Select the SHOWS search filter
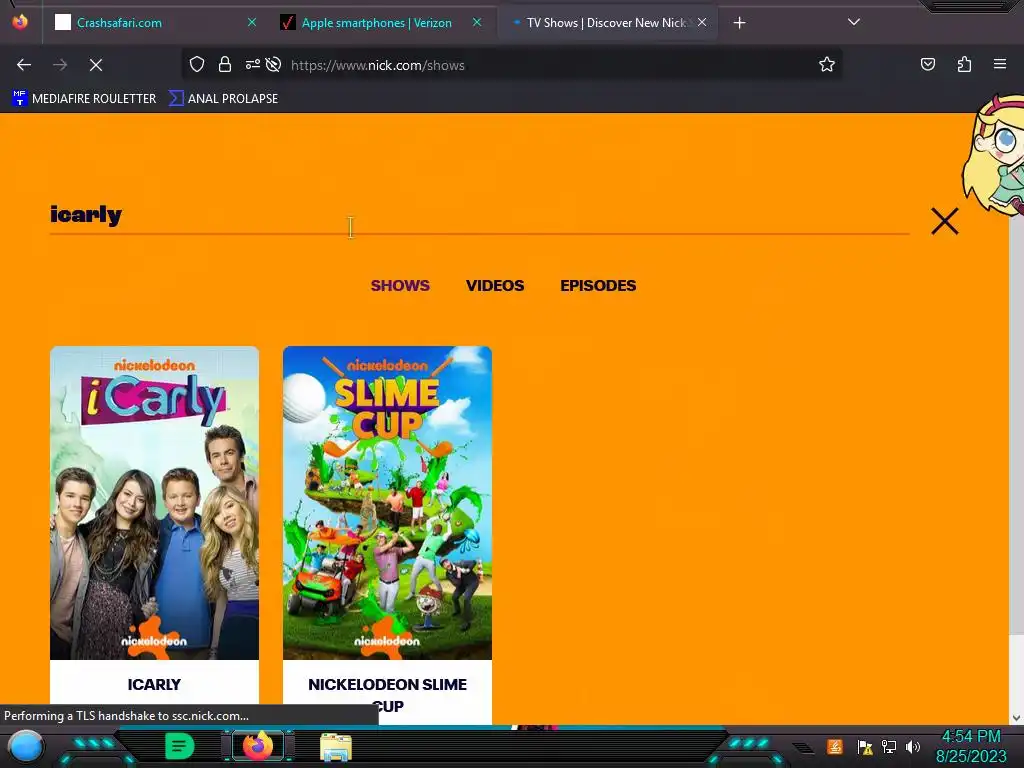 [x=400, y=285]
